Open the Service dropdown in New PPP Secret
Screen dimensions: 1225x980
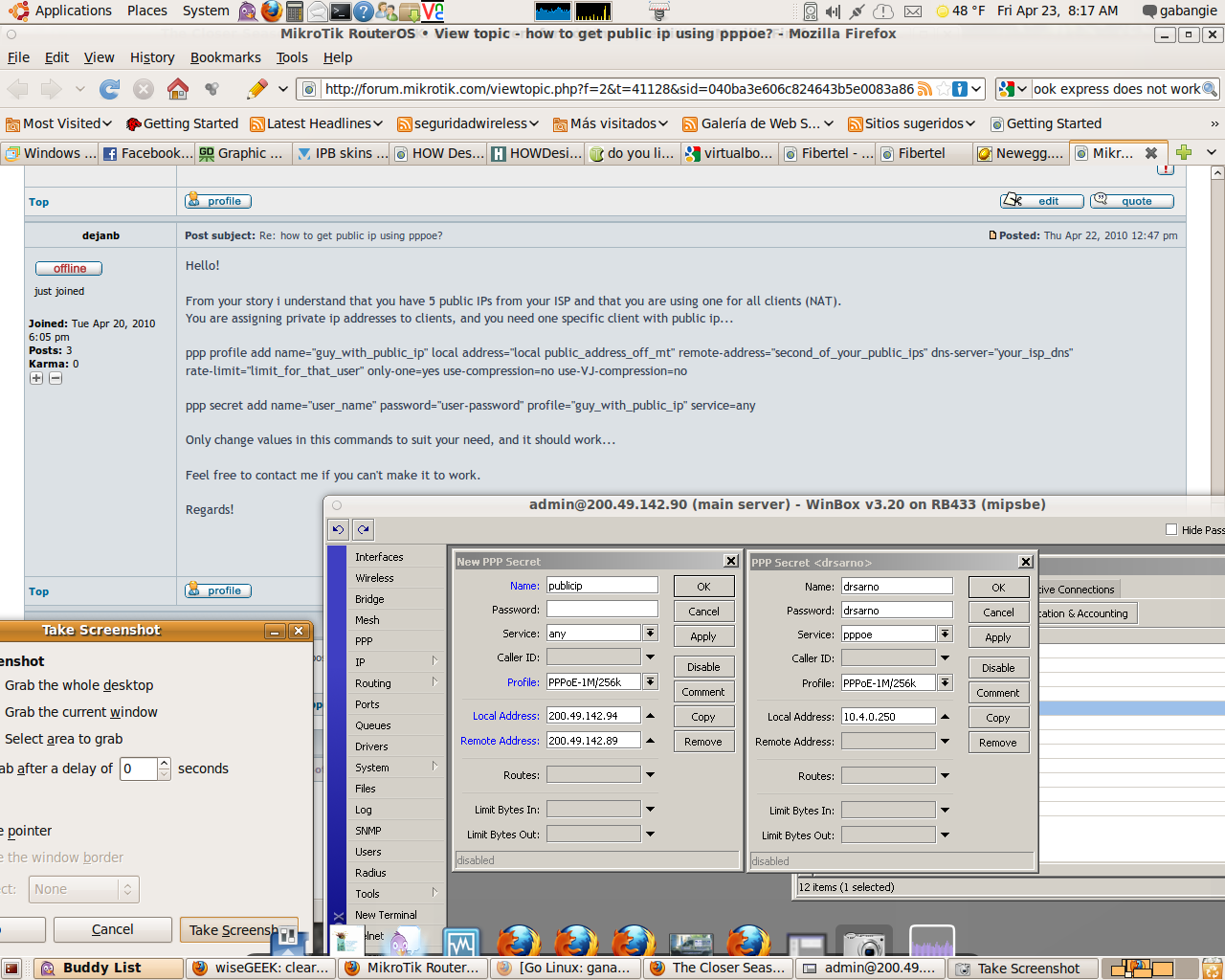[650, 631]
